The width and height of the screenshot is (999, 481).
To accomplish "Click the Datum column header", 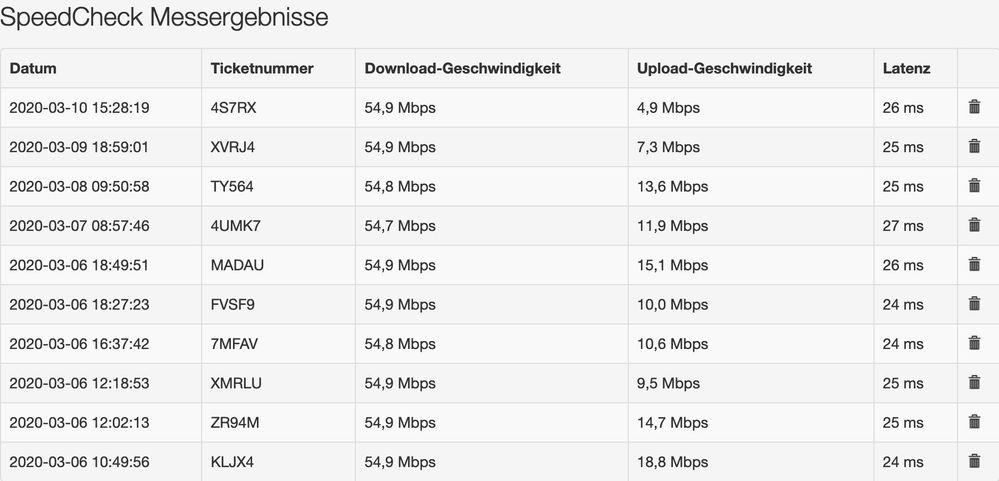I will [x=33, y=69].
